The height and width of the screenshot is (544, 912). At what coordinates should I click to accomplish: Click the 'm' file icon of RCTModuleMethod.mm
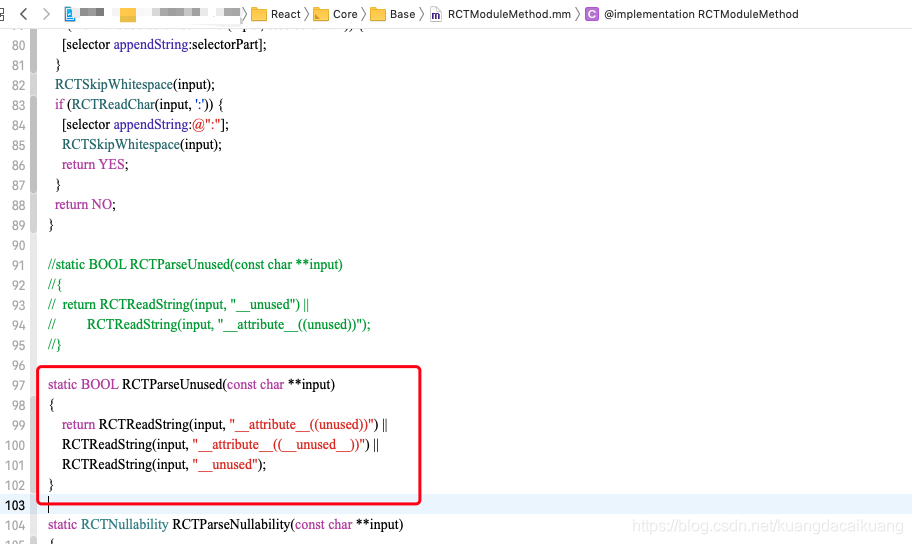pyautogui.click(x=436, y=14)
